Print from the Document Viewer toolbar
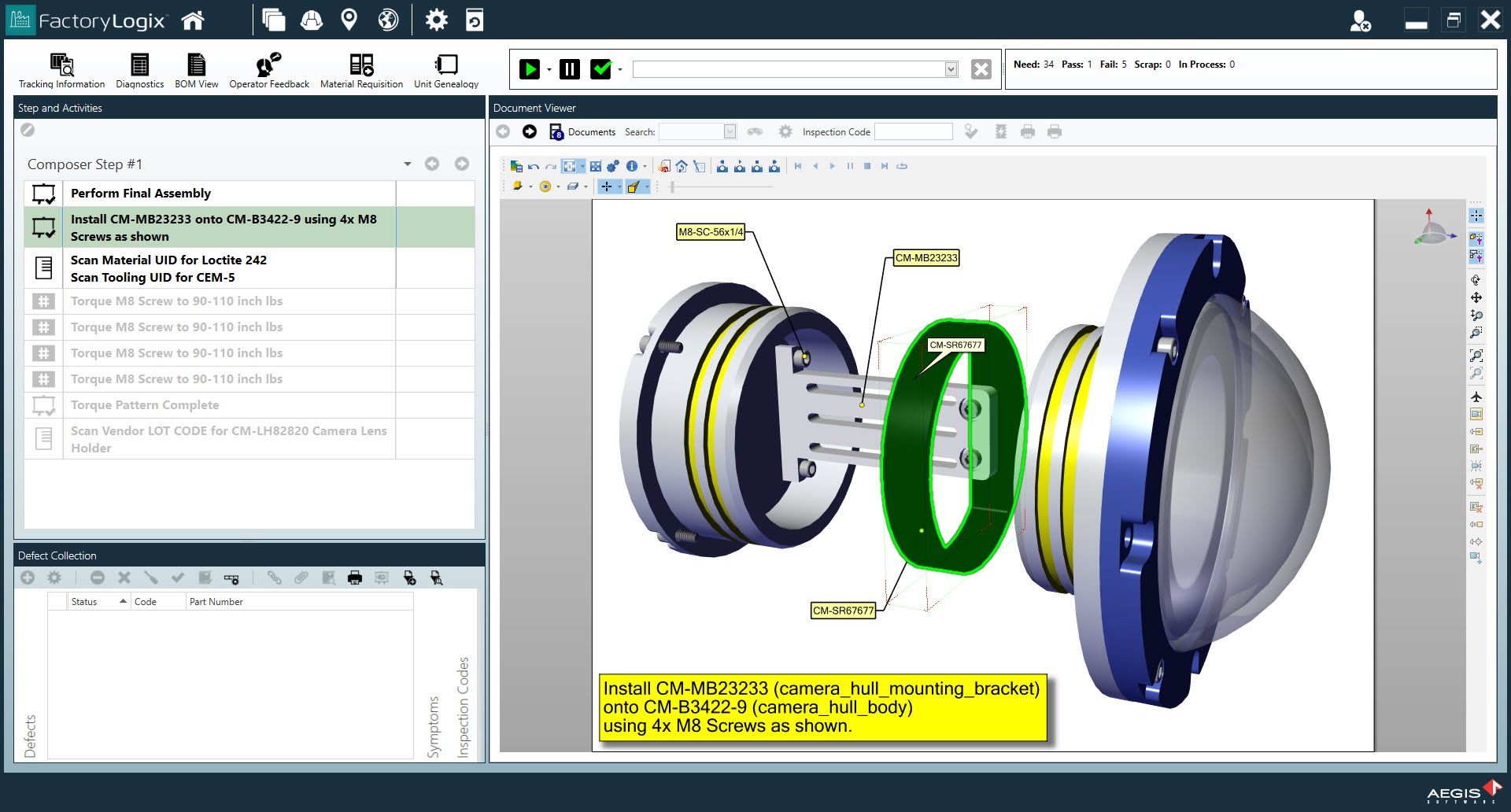 click(x=1028, y=131)
